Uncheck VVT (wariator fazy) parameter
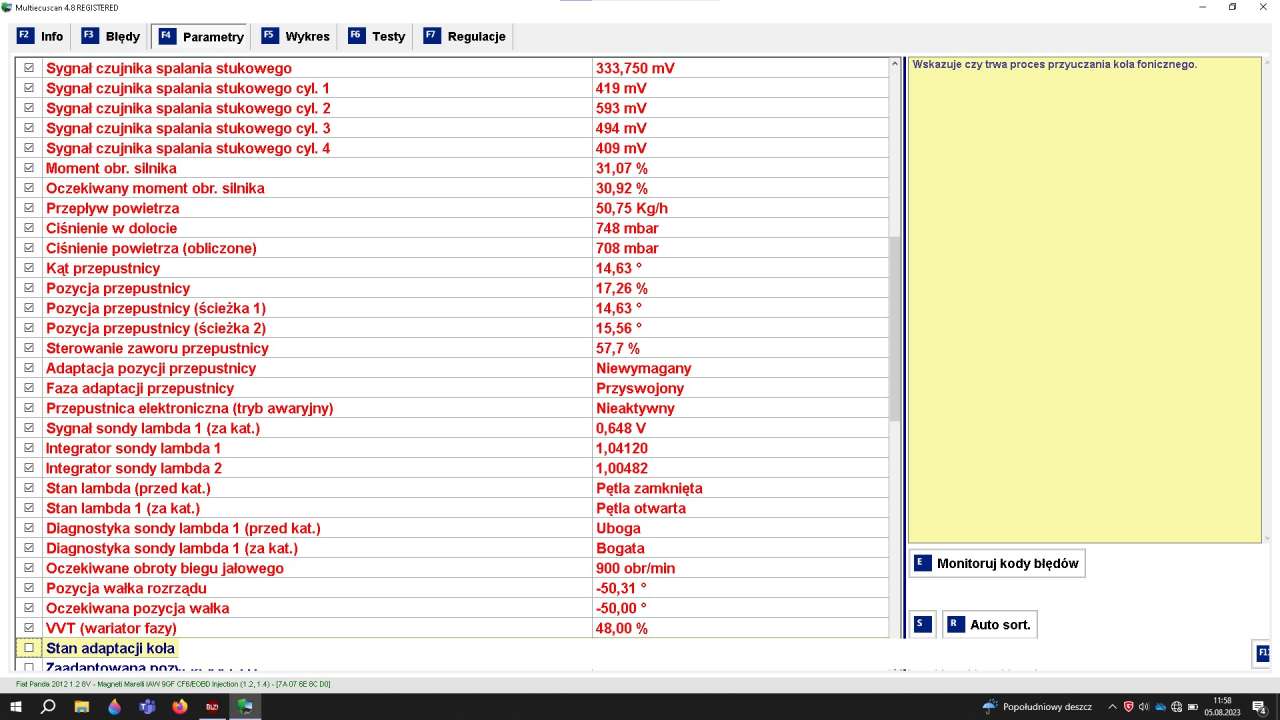This screenshot has width=1280, height=720. 29,628
